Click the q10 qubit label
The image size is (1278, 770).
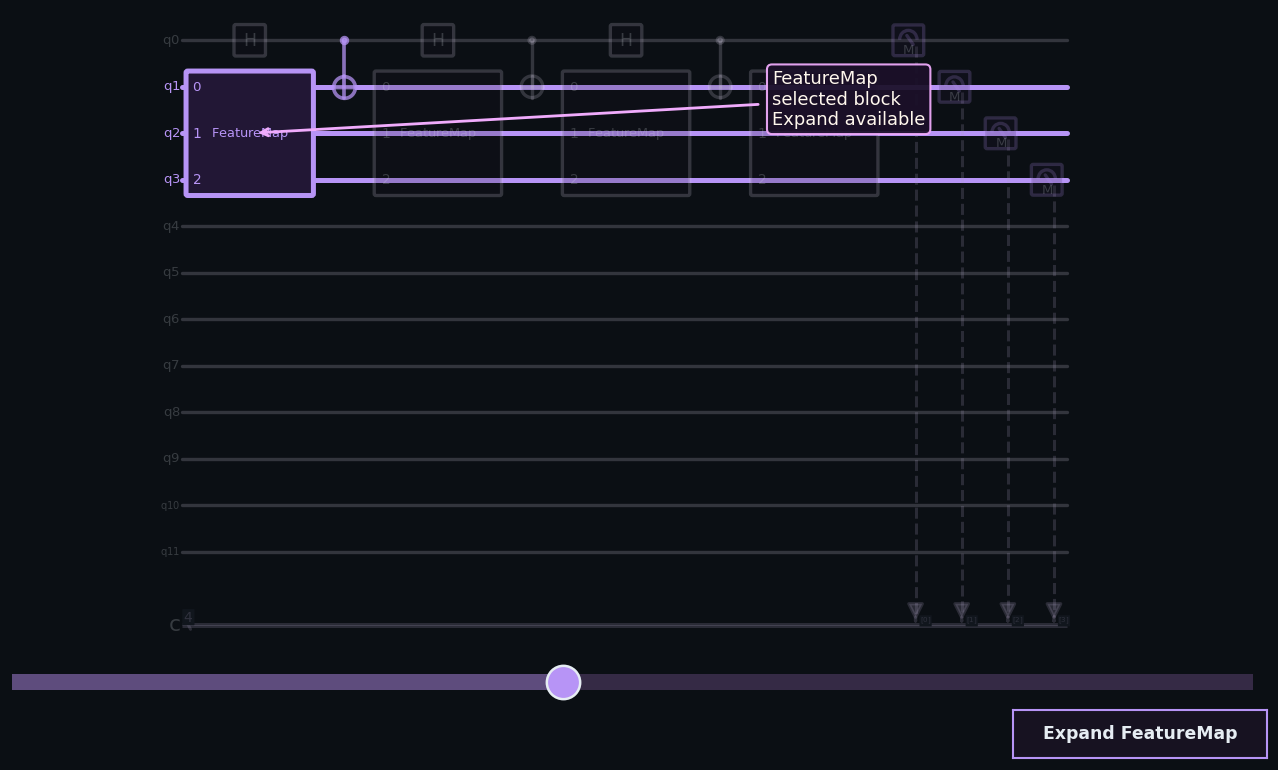(x=170, y=506)
